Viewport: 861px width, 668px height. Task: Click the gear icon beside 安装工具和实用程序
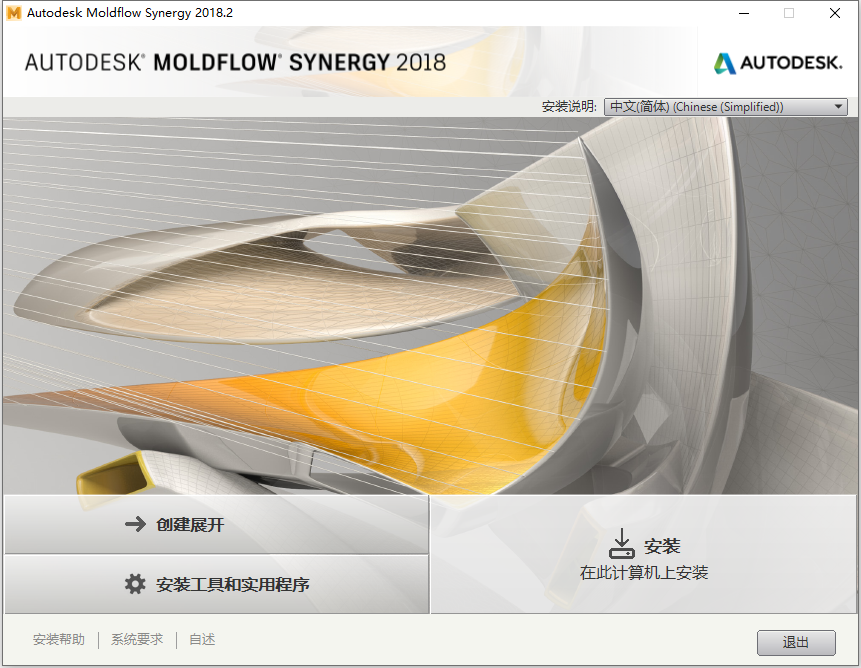point(135,584)
